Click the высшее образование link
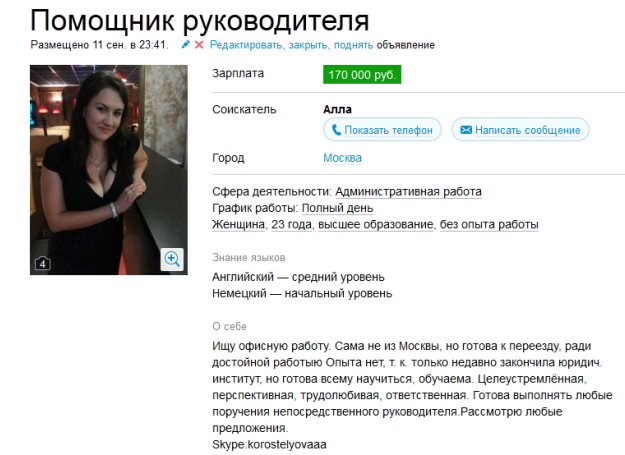The image size is (625, 455). point(375,224)
